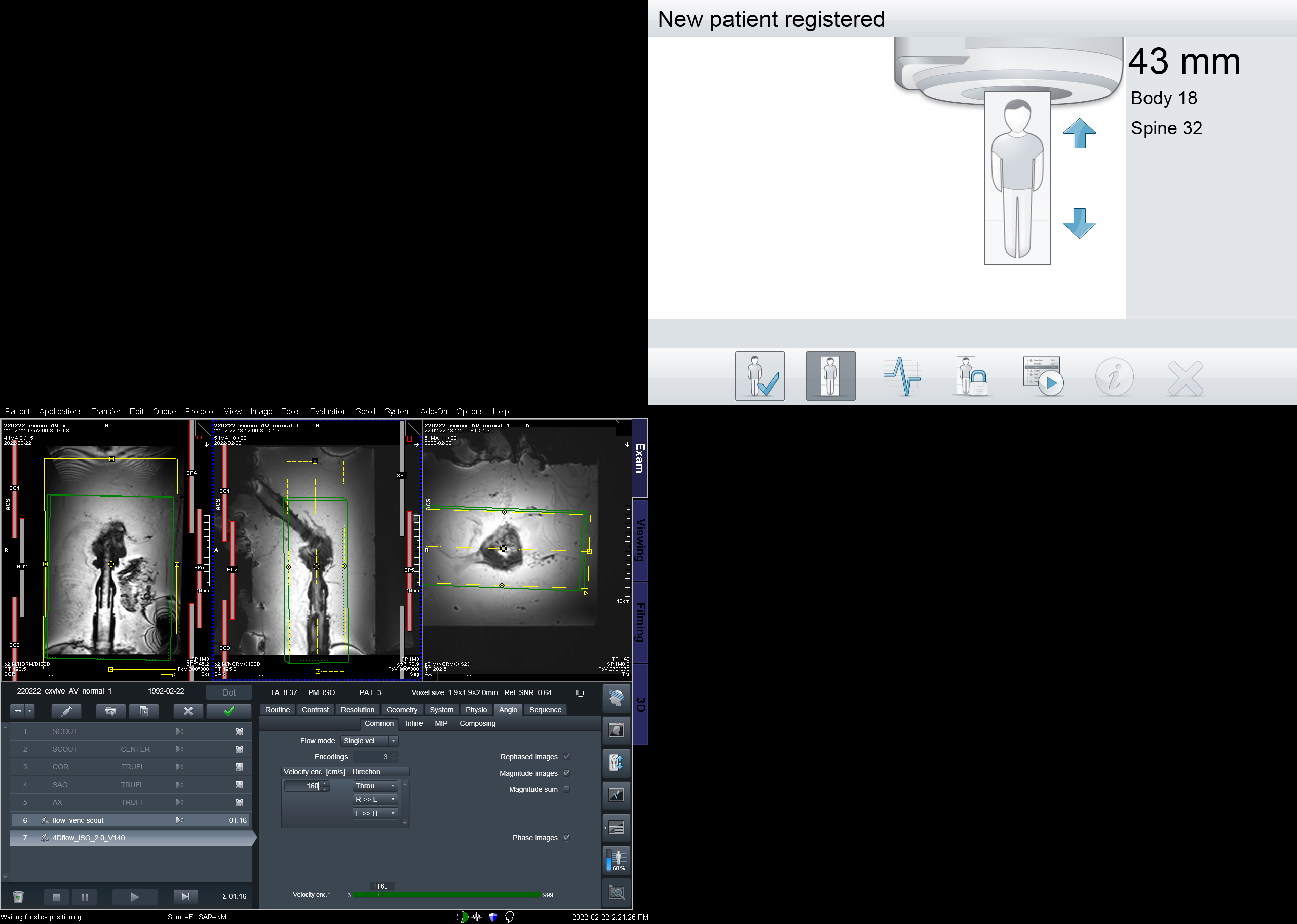This screenshot has width=1297, height=924.
Task: Click the patient lock icon
Action: point(972,376)
